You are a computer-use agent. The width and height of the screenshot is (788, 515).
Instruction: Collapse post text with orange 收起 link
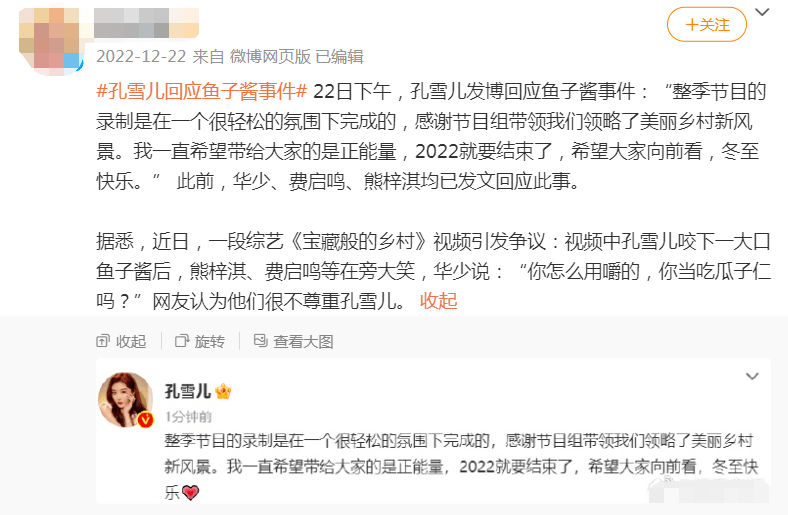(x=438, y=301)
